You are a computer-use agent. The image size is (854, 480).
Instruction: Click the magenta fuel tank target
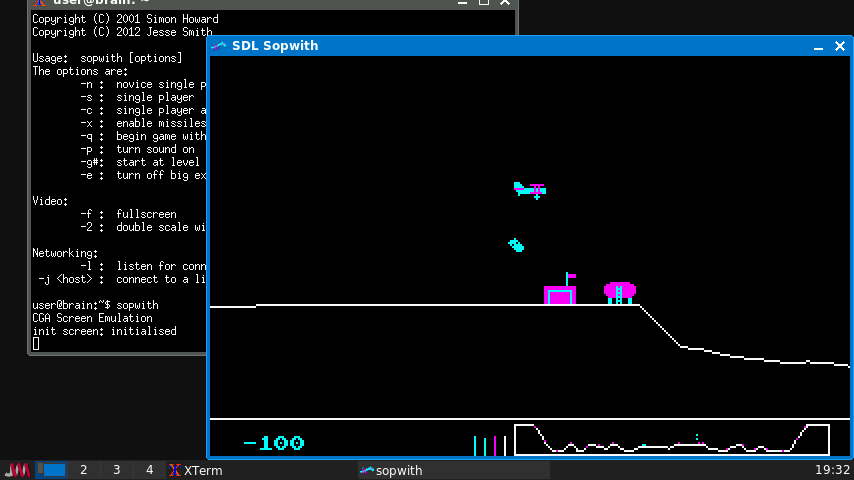620,292
